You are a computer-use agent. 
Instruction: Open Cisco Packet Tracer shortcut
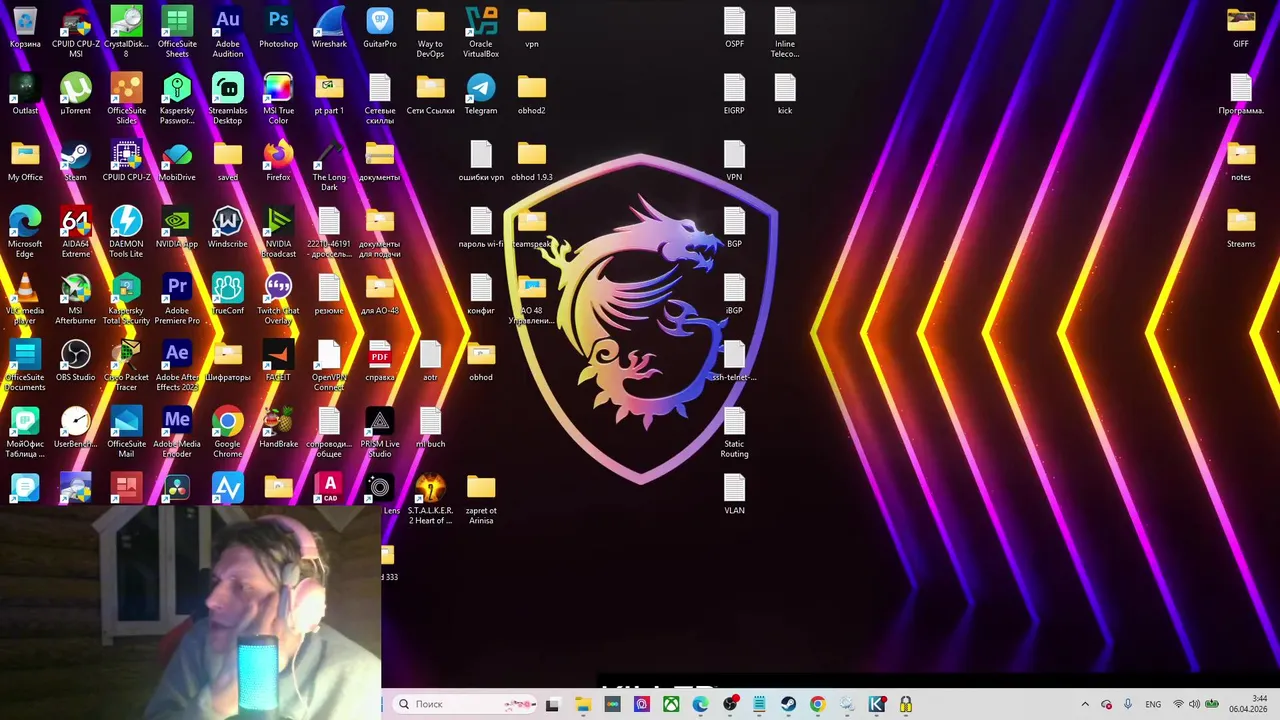point(126,366)
